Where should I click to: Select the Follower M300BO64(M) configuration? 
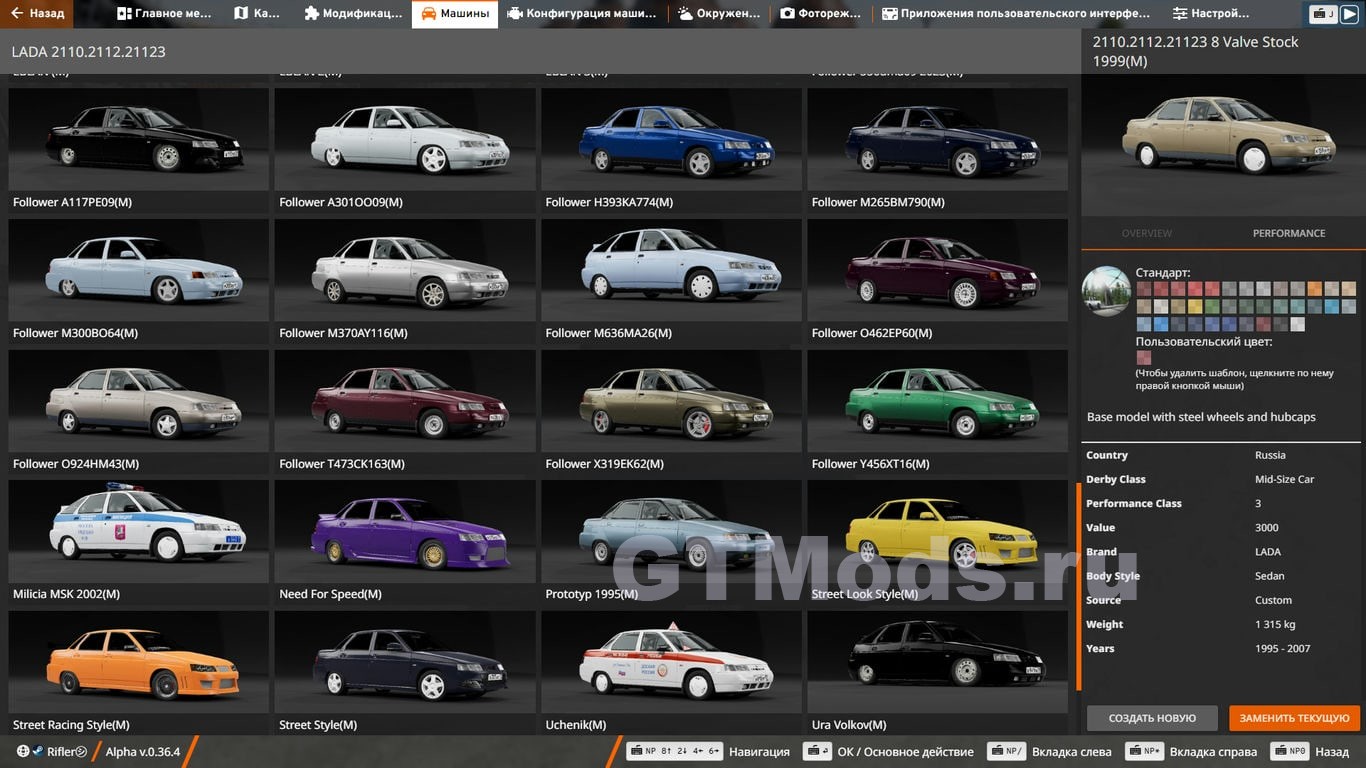click(x=138, y=281)
